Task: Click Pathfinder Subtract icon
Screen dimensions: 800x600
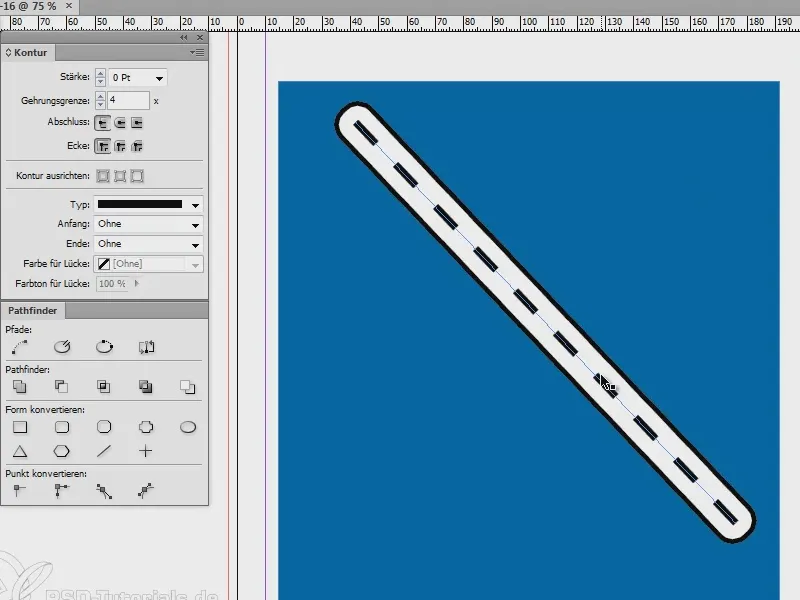Action: (62, 387)
